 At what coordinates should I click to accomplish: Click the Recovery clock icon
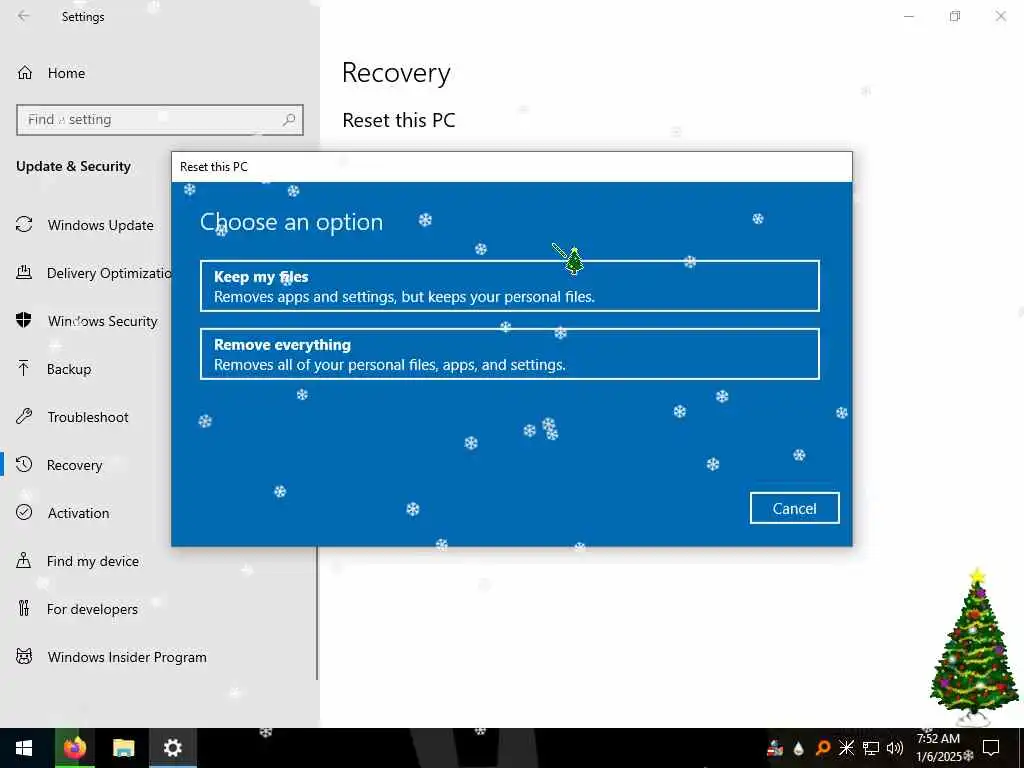coord(24,464)
